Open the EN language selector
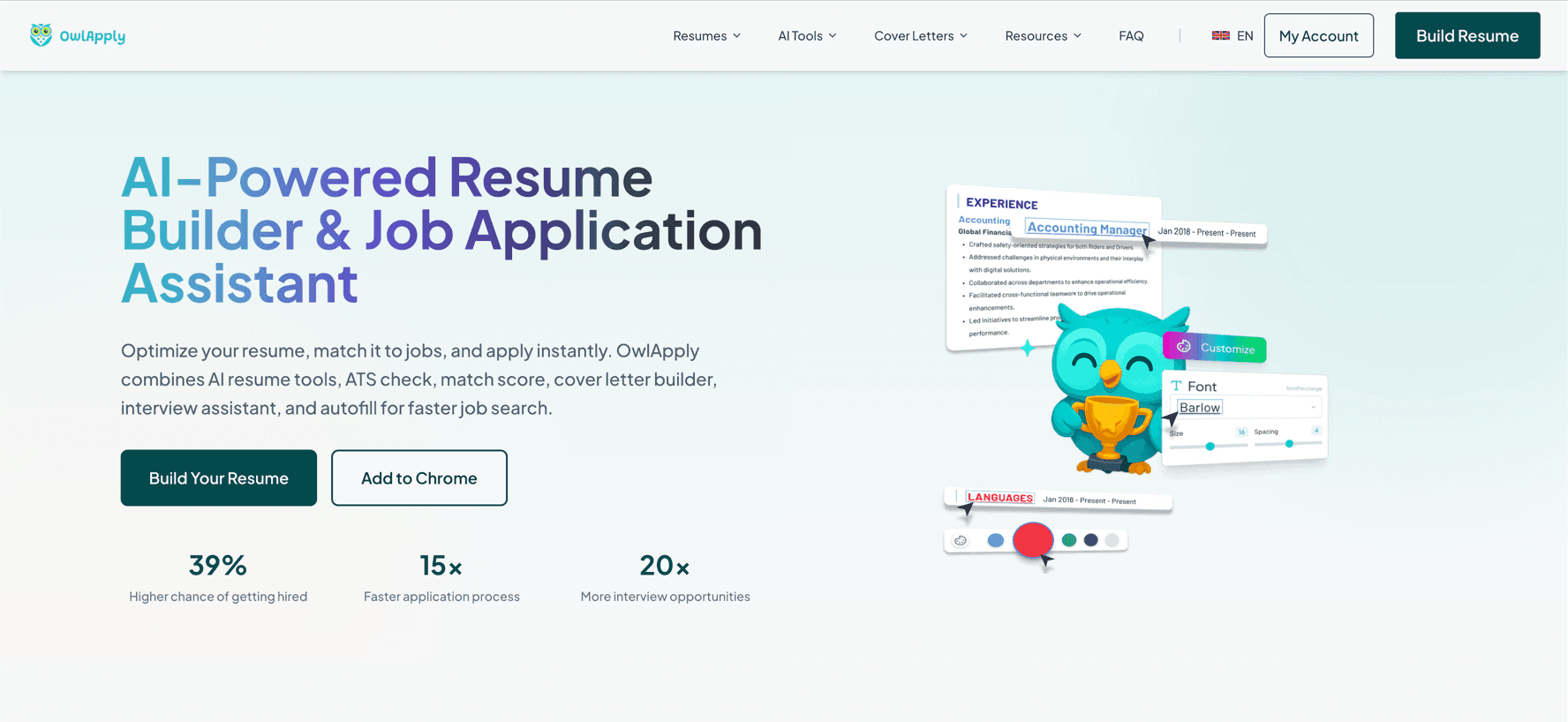 pos(1233,35)
